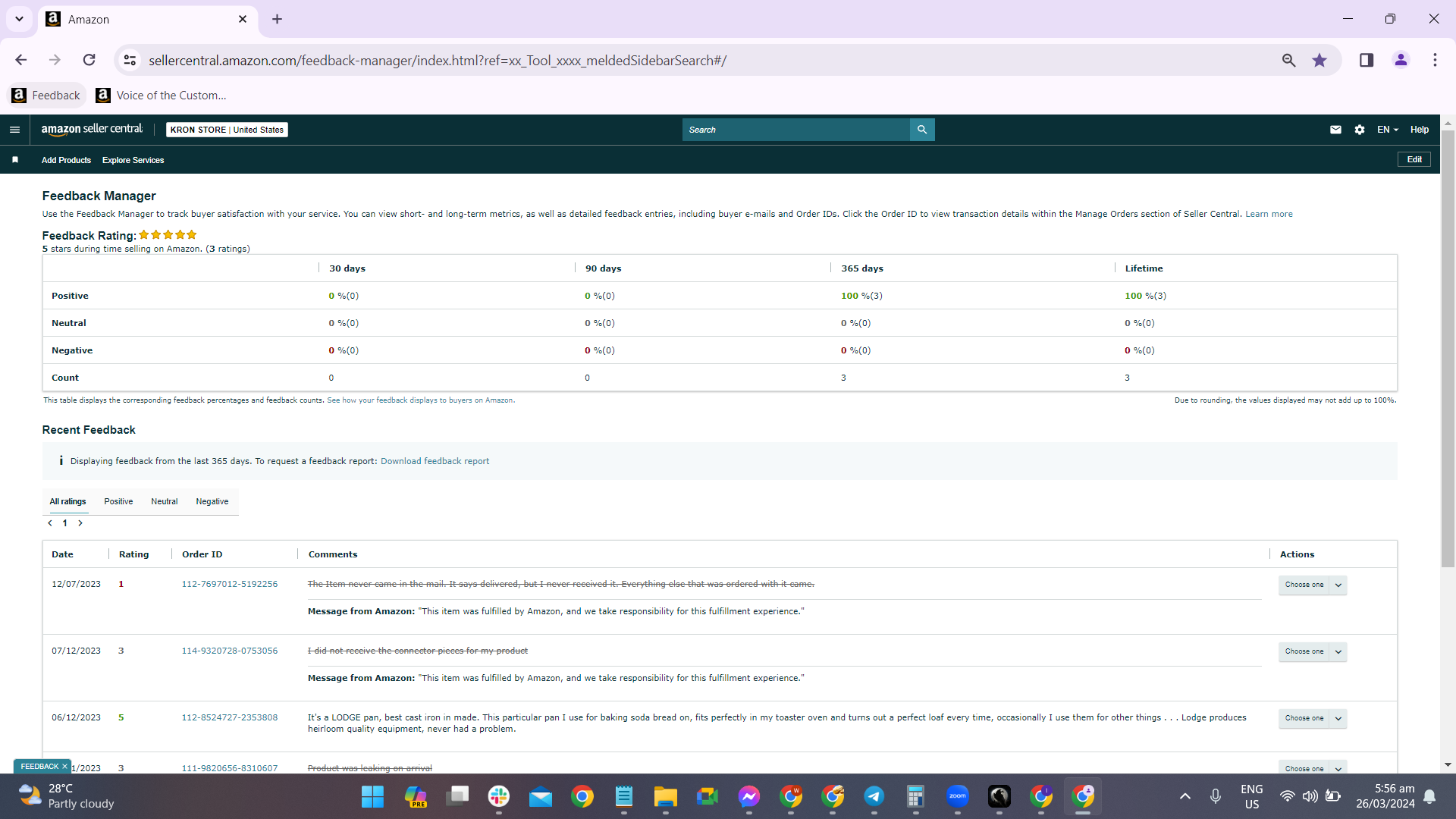Open Voice of the Customer bookmark
This screenshot has height=819, width=1456.
(162, 96)
